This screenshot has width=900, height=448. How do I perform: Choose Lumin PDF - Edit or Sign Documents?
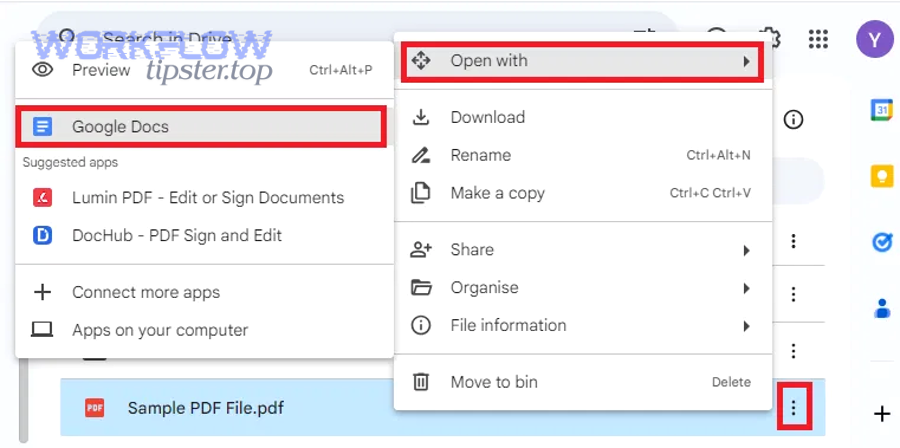[204, 198]
